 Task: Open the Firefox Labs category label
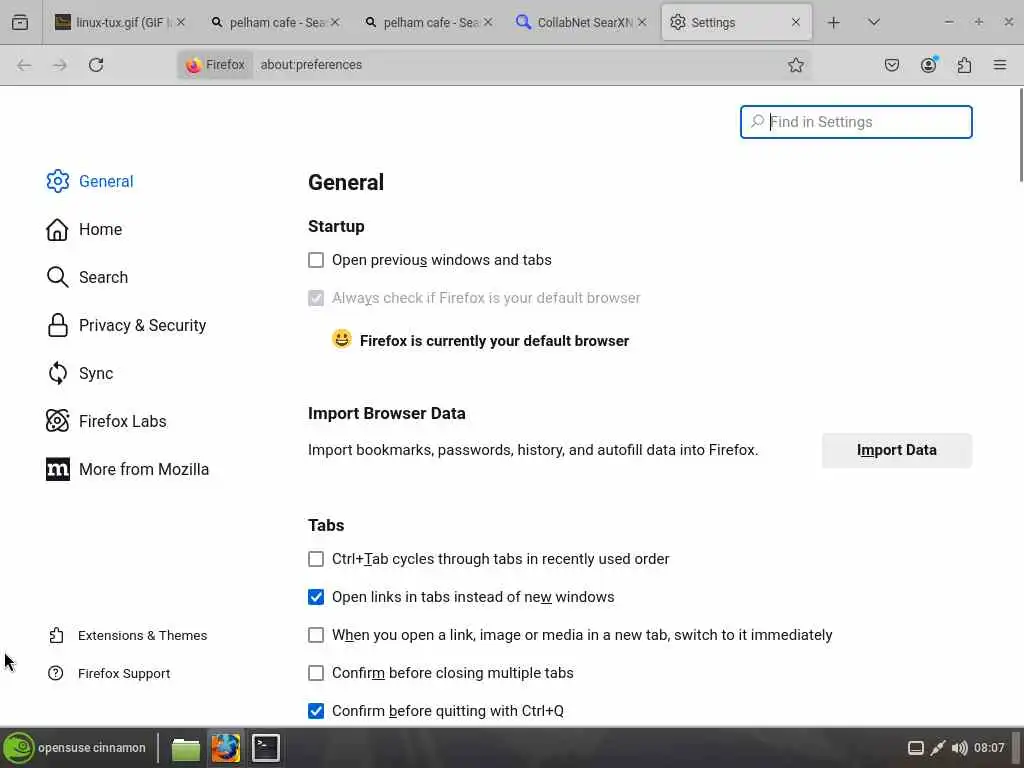[x=123, y=421]
